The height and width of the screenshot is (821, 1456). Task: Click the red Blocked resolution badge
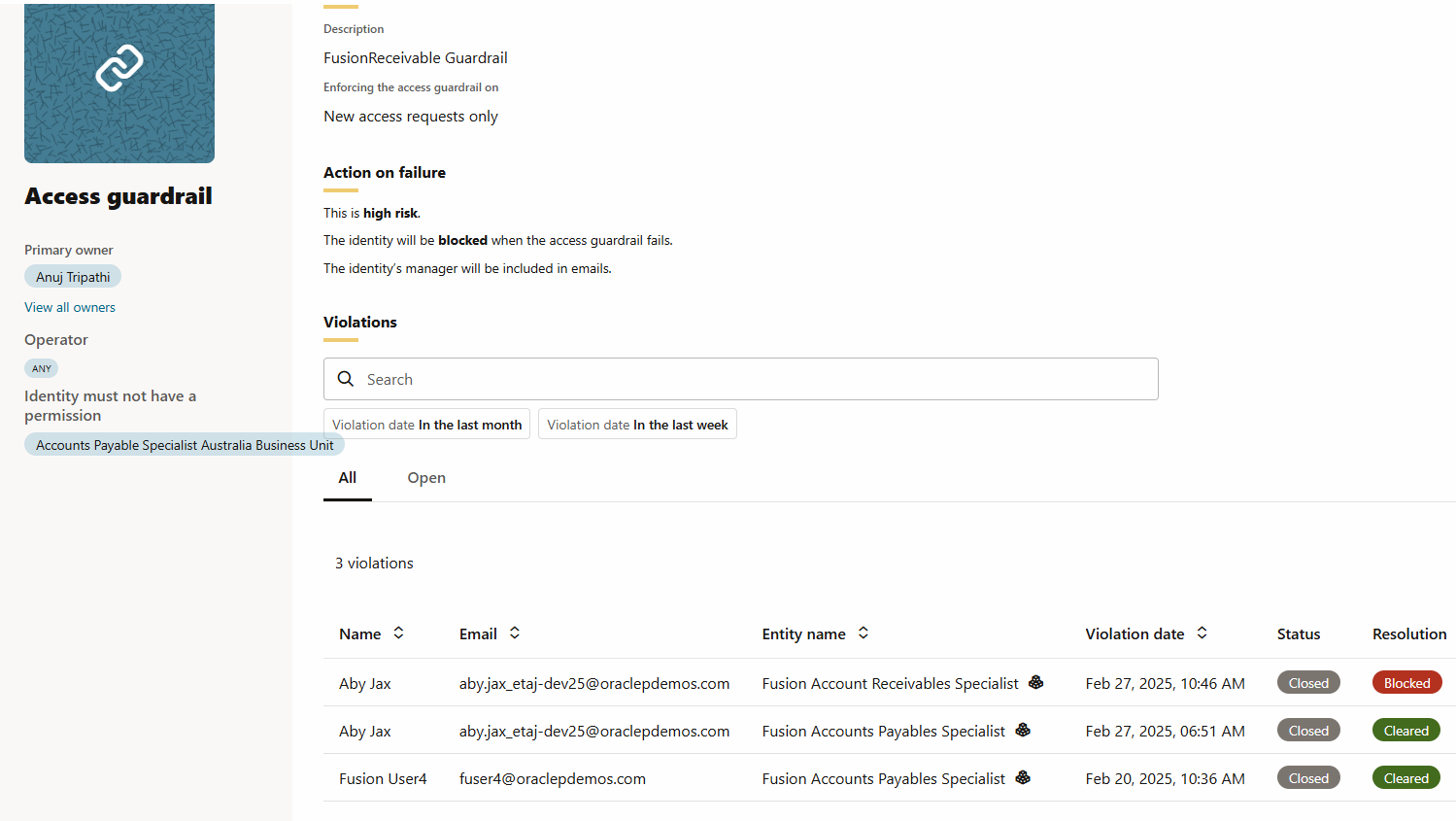(x=1406, y=683)
